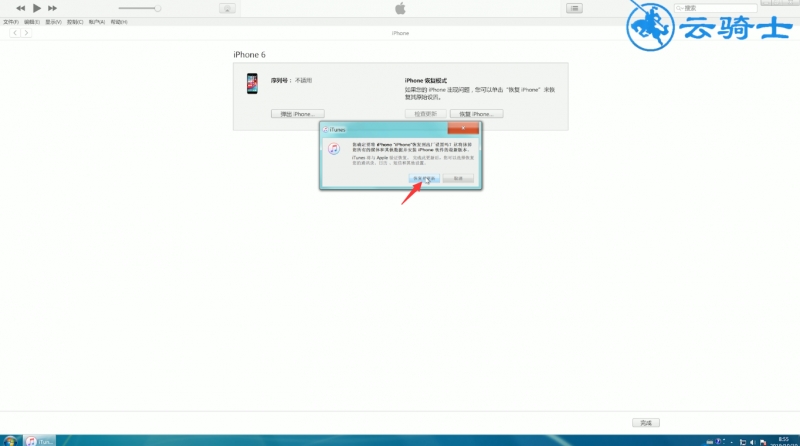Click the network tray icon
This screenshot has height=446, width=800.
[743, 442]
